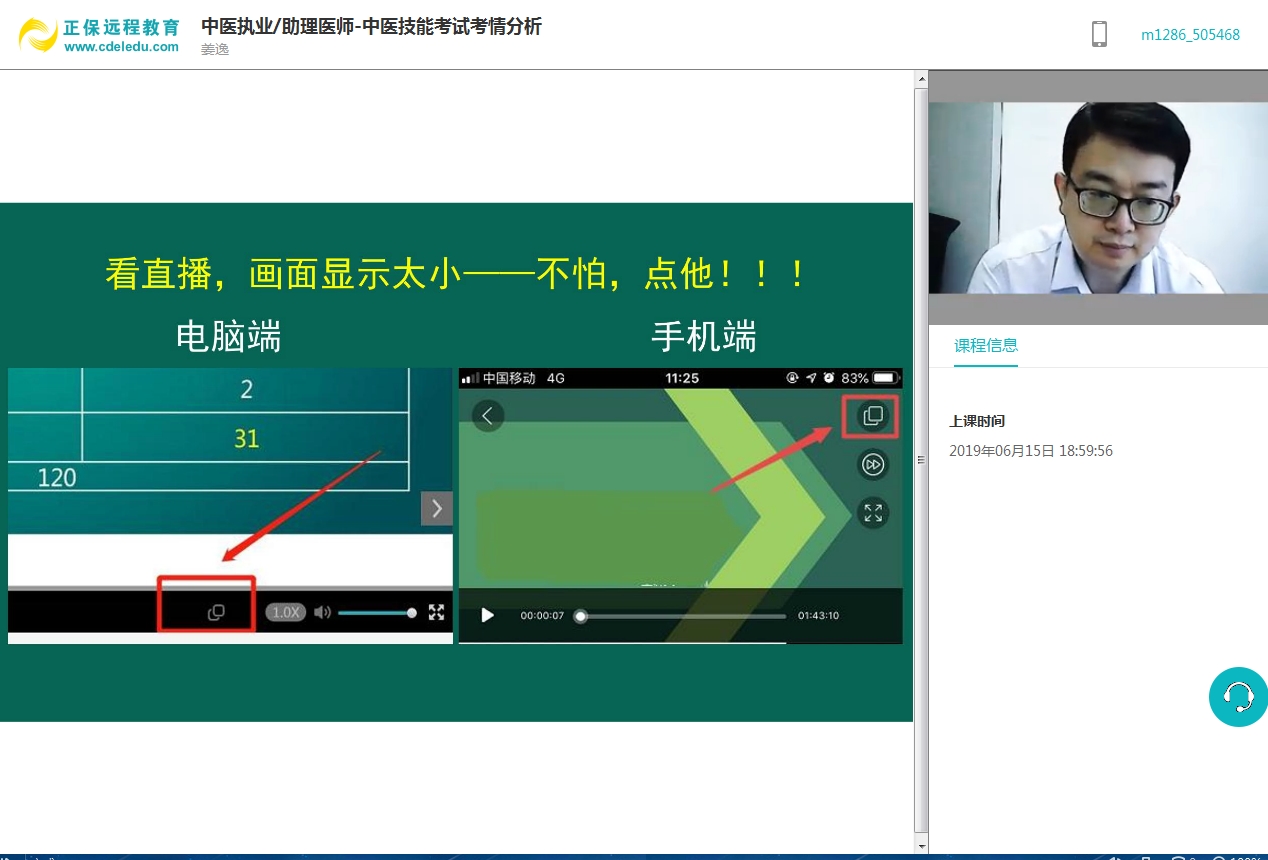Click the volume slider in PC player
Viewport: 1268px width, 860px height.
[376, 612]
